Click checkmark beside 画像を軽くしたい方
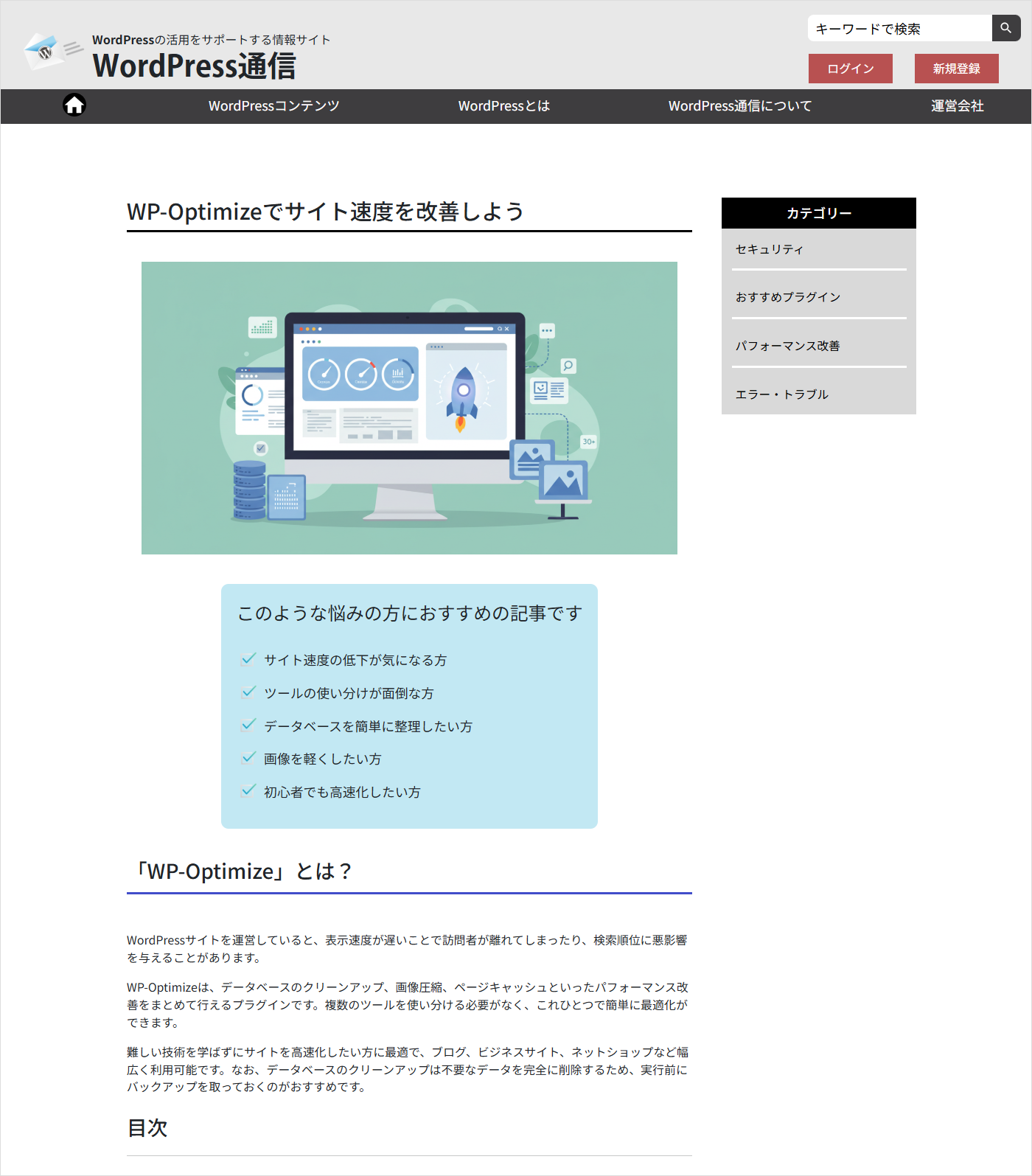1032x1176 pixels. pyautogui.click(x=248, y=758)
